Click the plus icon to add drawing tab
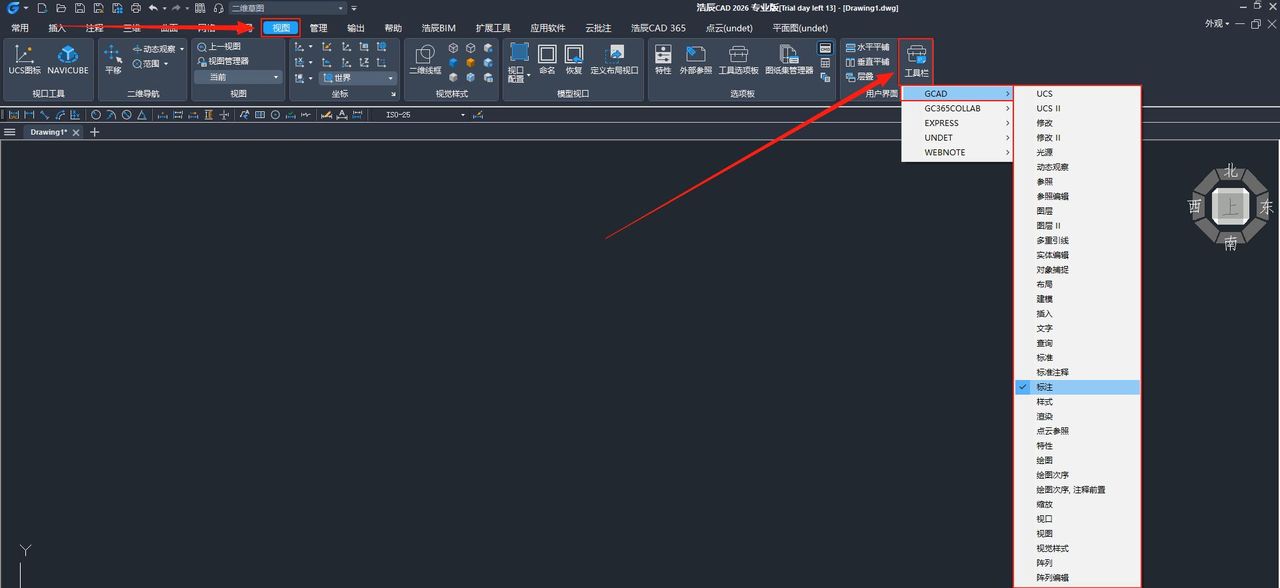Viewport: 1280px width, 588px height. [95, 132]
